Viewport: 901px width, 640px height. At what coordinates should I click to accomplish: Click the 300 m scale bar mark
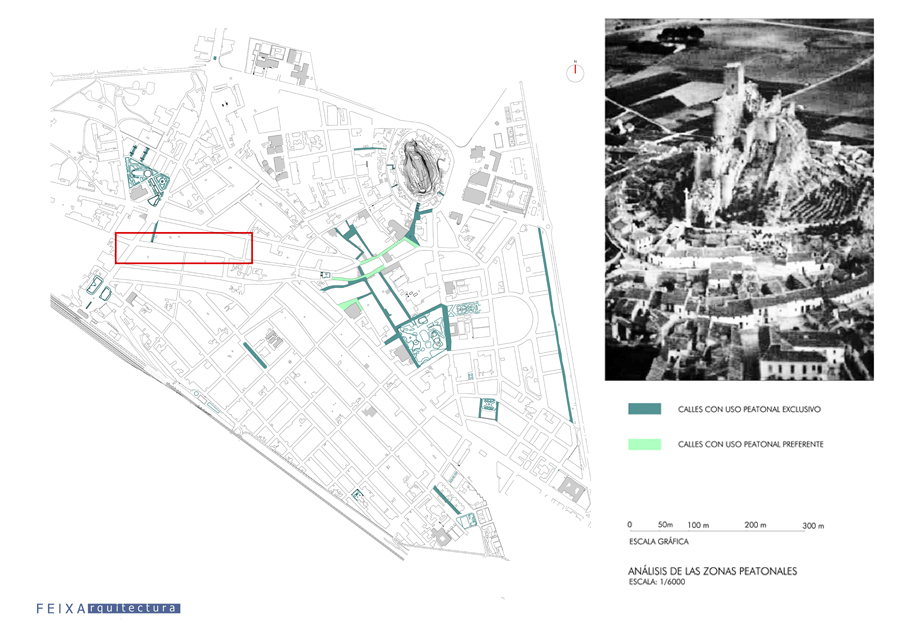click(x=816, y=525)
